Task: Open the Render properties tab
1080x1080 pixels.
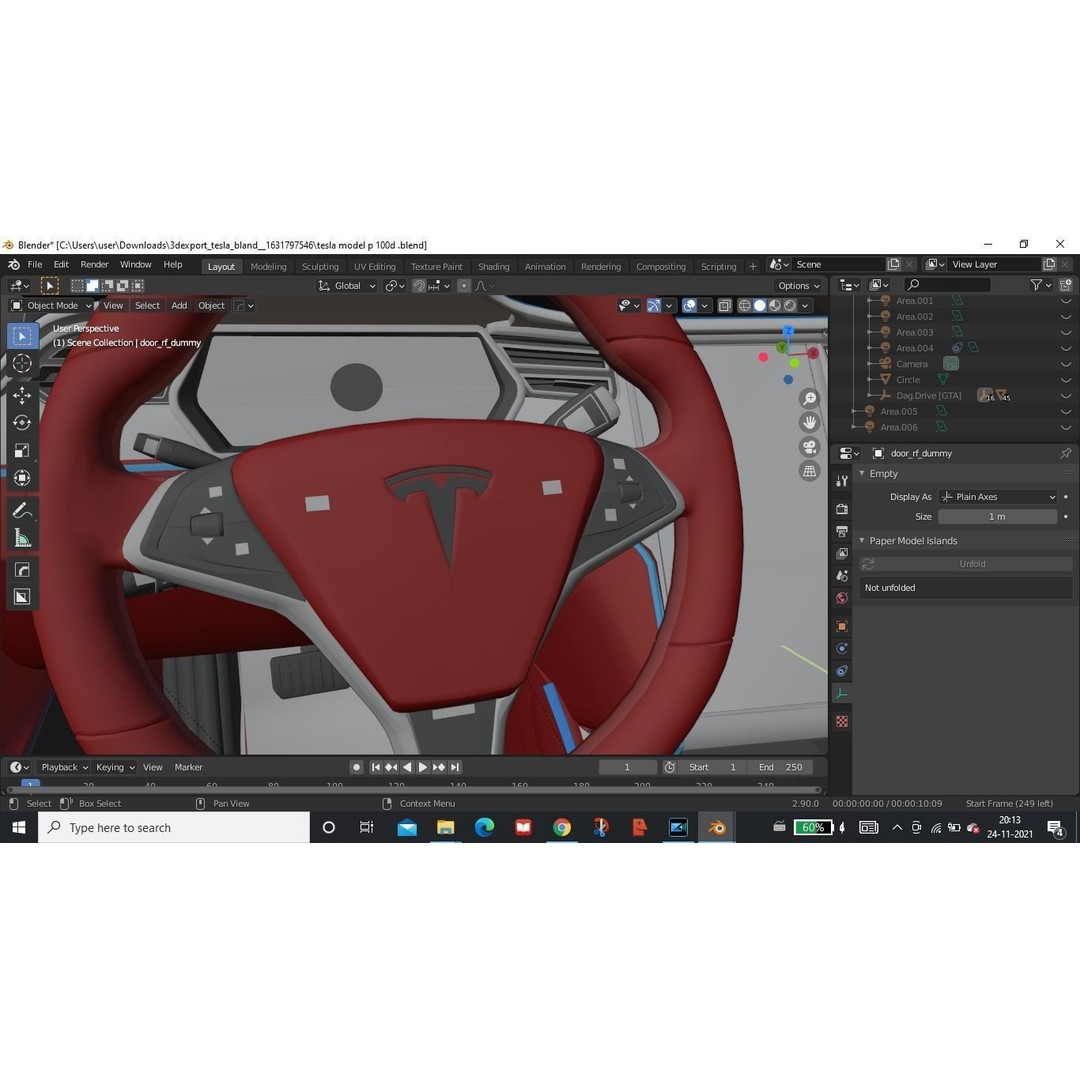Action: click(842, 509)
